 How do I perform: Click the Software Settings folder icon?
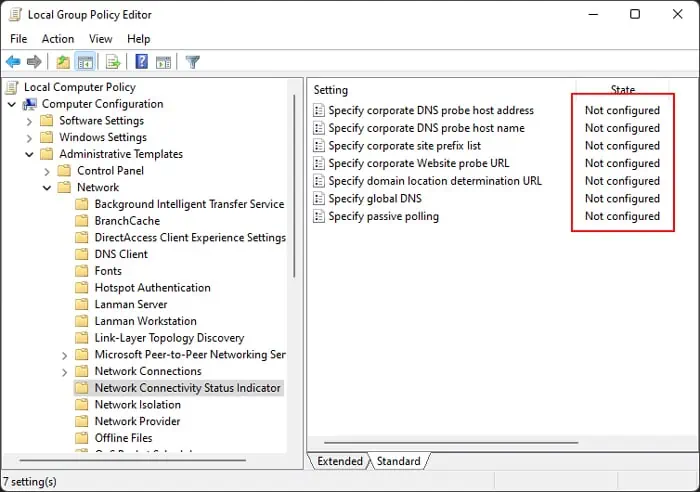pos(46,121)
